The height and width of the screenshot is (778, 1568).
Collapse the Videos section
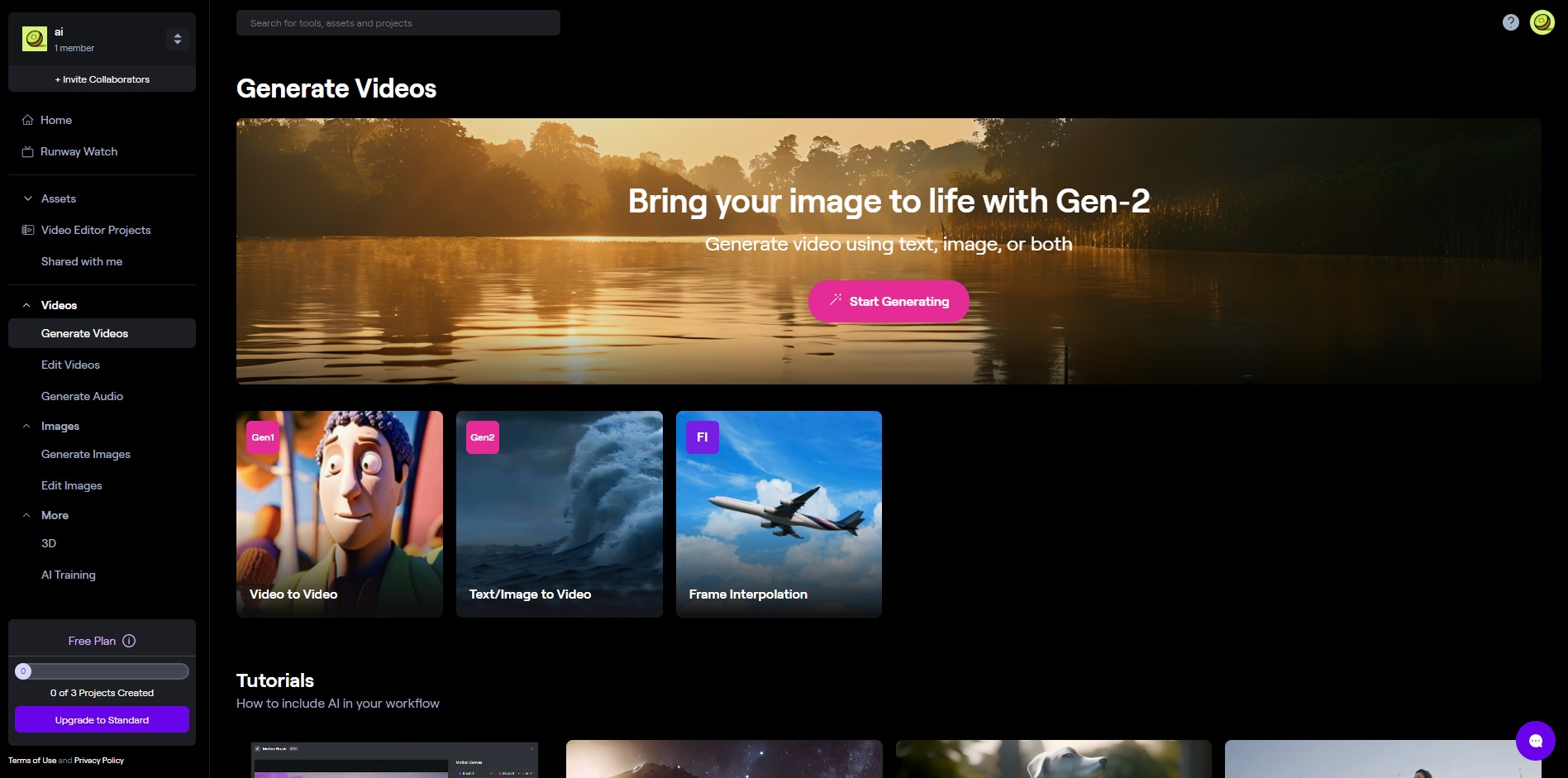pyautogui.click(x=27, y=305)
